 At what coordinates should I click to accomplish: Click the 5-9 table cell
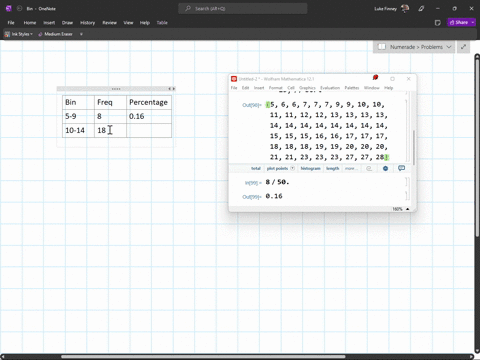pos(78,116)
